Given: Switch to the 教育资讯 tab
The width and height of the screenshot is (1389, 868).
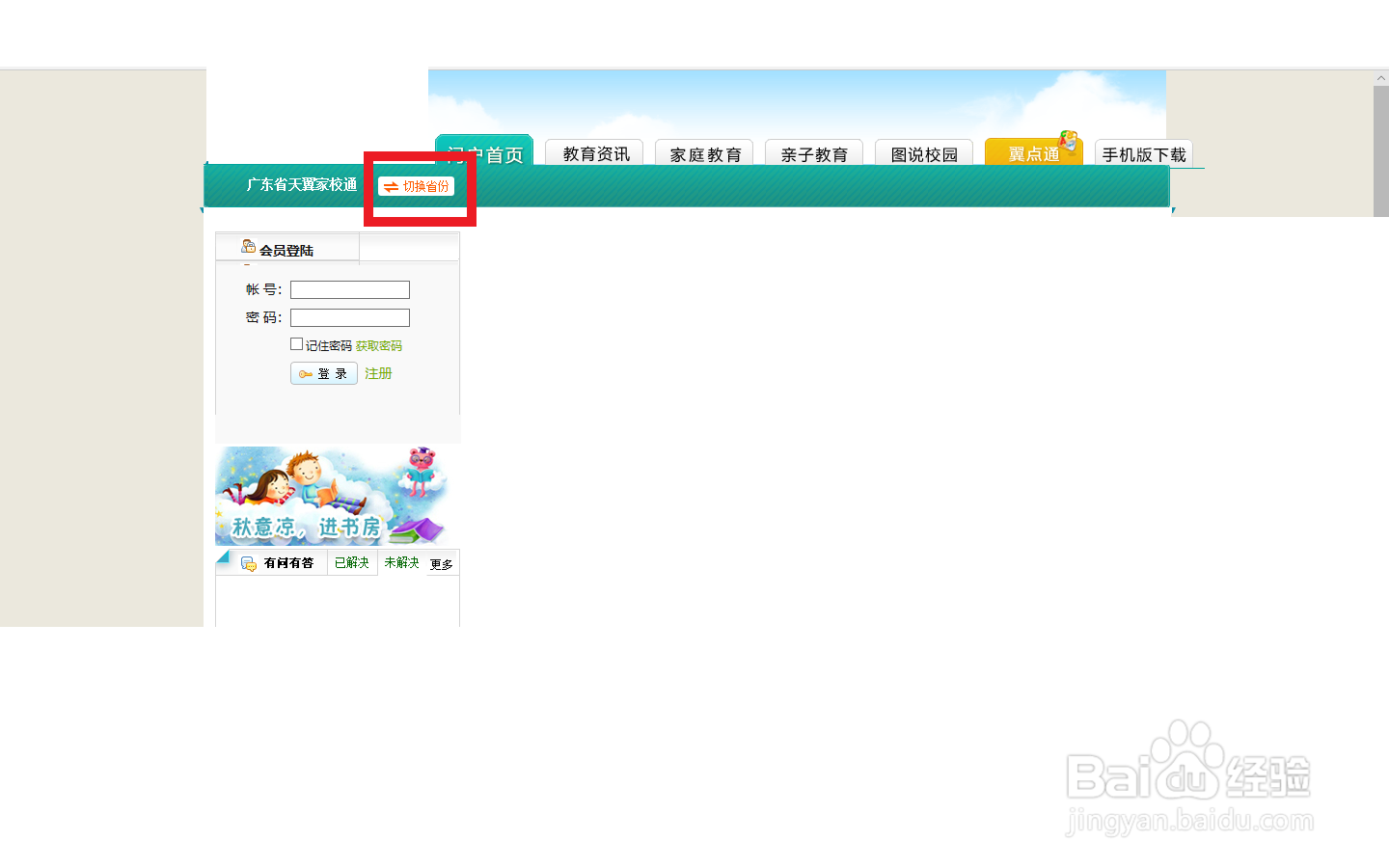Looking at the screenshot, I should coord(594,152).
